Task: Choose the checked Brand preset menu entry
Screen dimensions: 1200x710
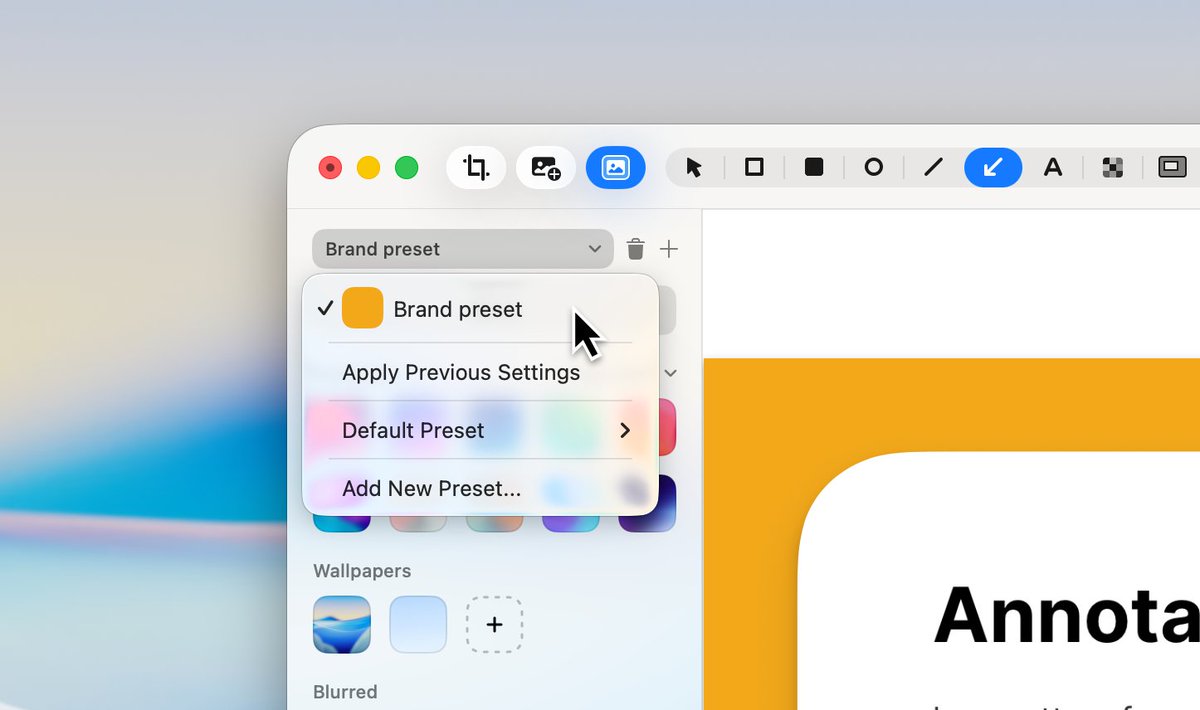Action: click(x=480, y=309)
